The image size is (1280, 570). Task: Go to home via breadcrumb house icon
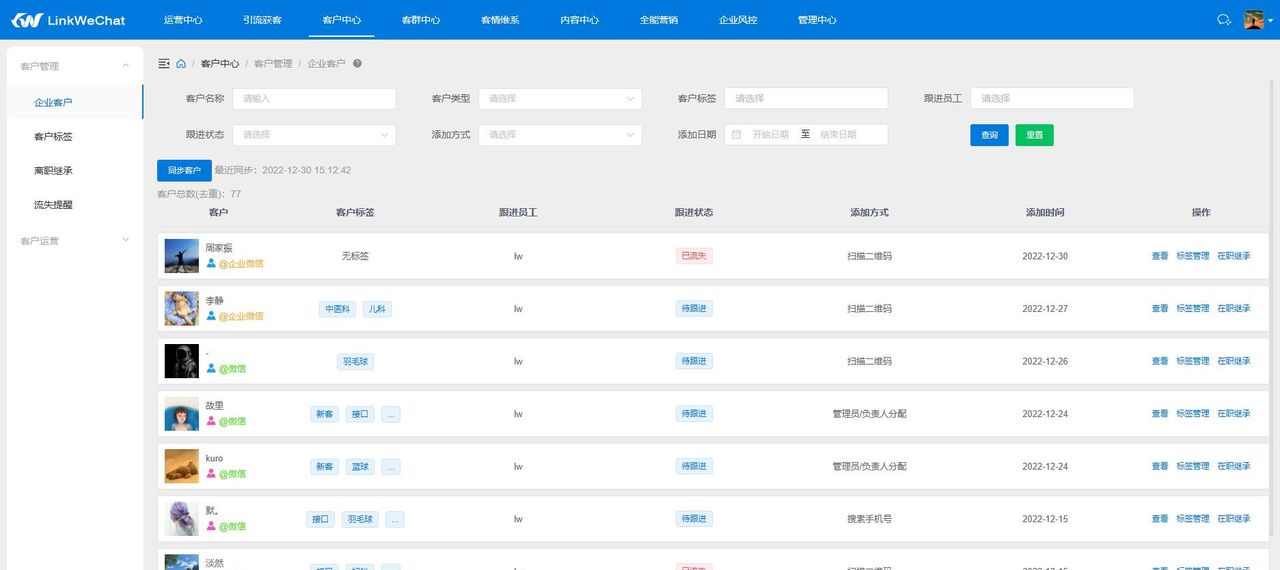click(181, 63)
